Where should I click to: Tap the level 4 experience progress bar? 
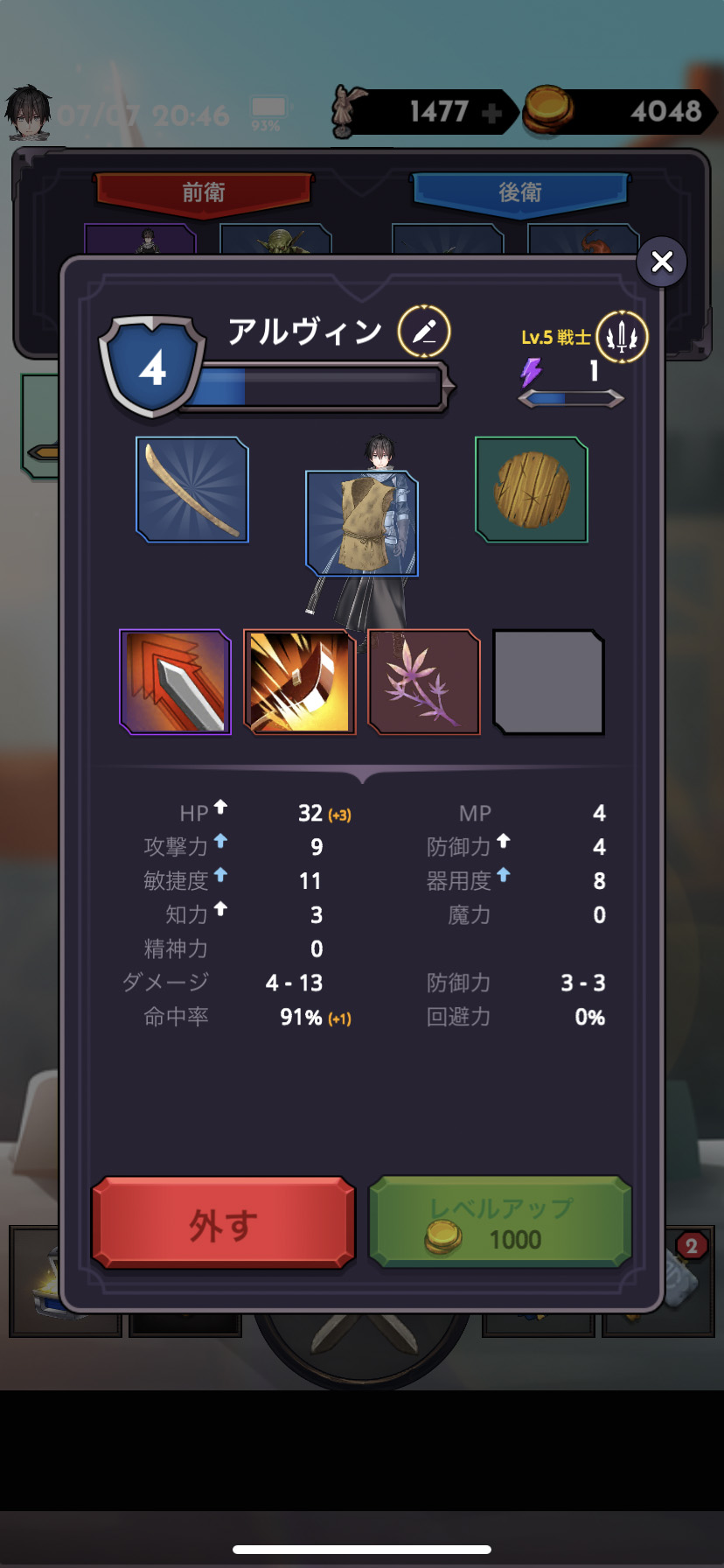click(319, 386)
